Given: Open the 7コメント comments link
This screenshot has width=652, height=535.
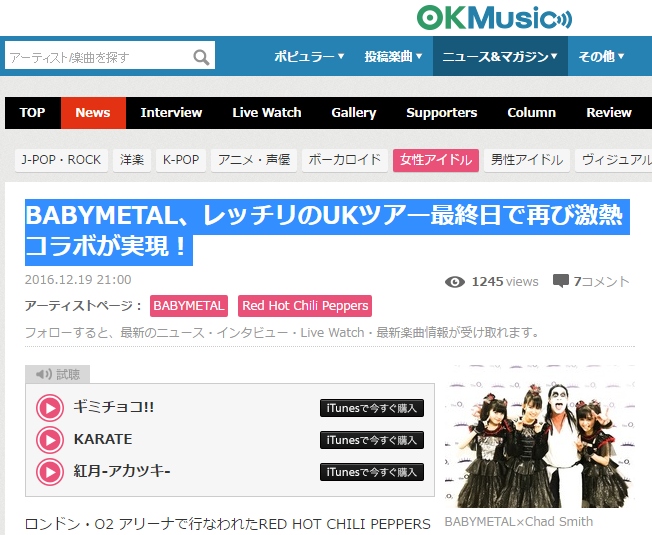Looking at the screenshot, I should pos(601,281).
